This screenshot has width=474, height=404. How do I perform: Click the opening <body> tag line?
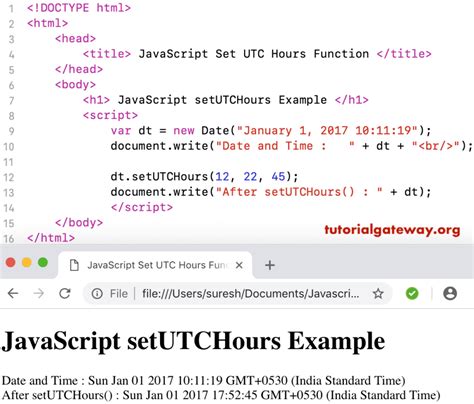coord(76,84)
